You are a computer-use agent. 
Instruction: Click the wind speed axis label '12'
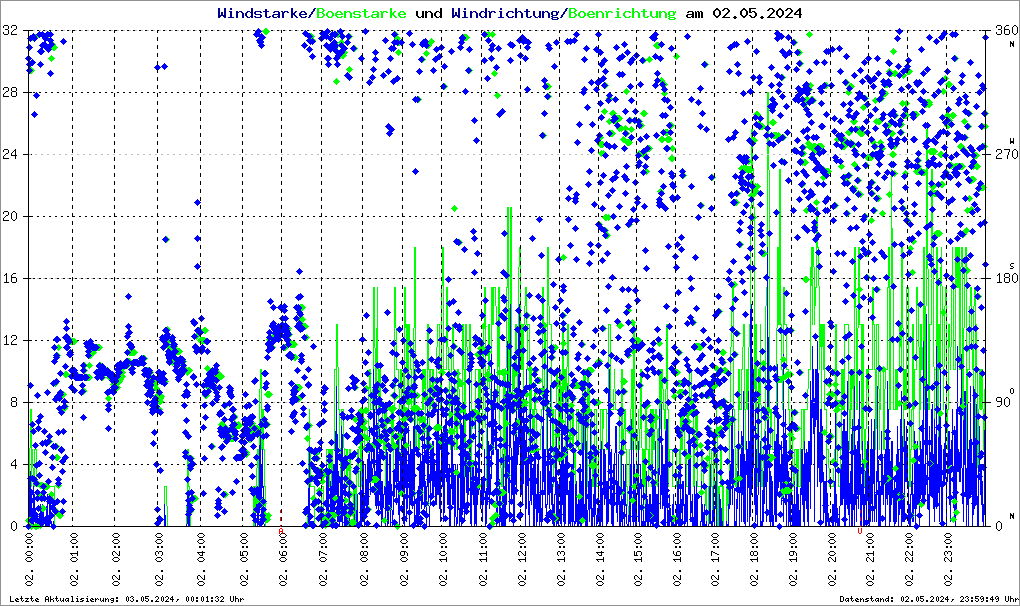[10, 340]
